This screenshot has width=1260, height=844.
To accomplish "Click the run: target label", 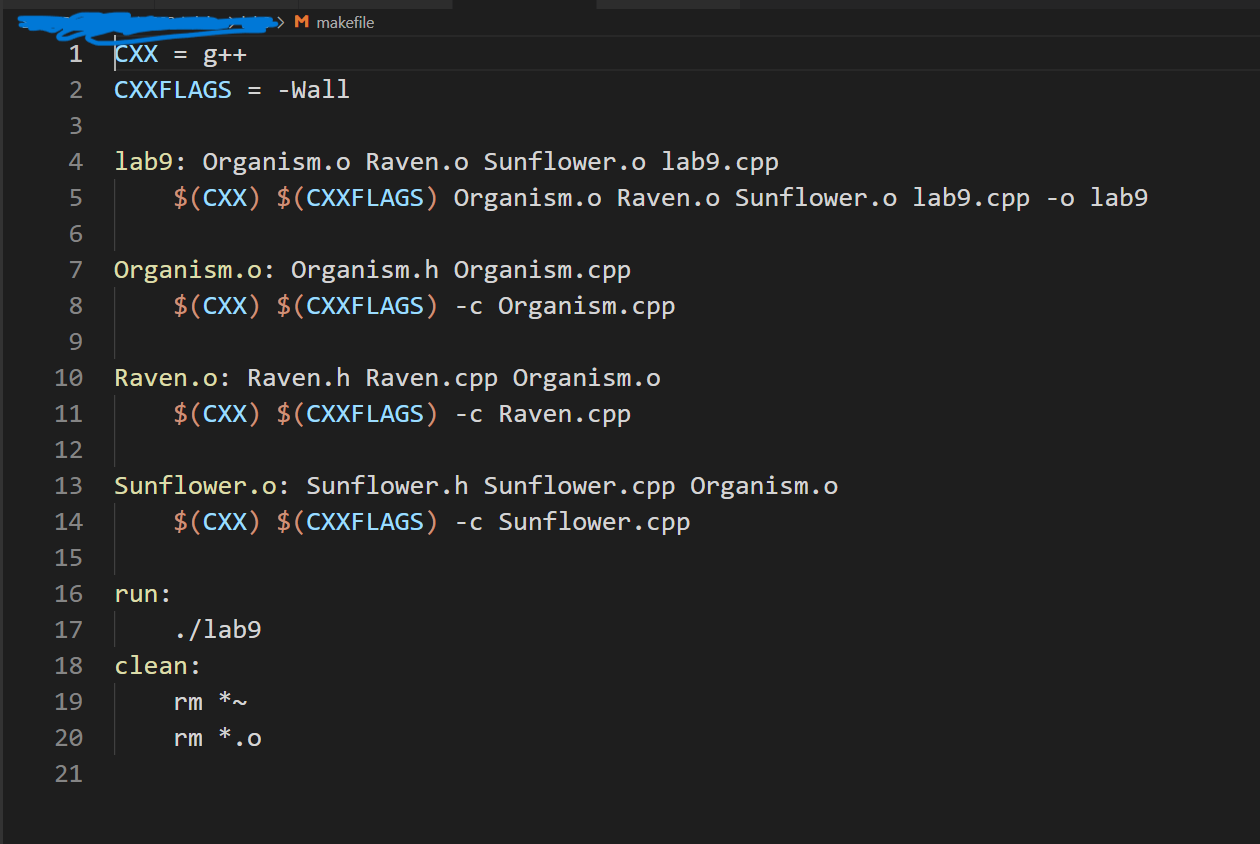I will click(141, 593).
